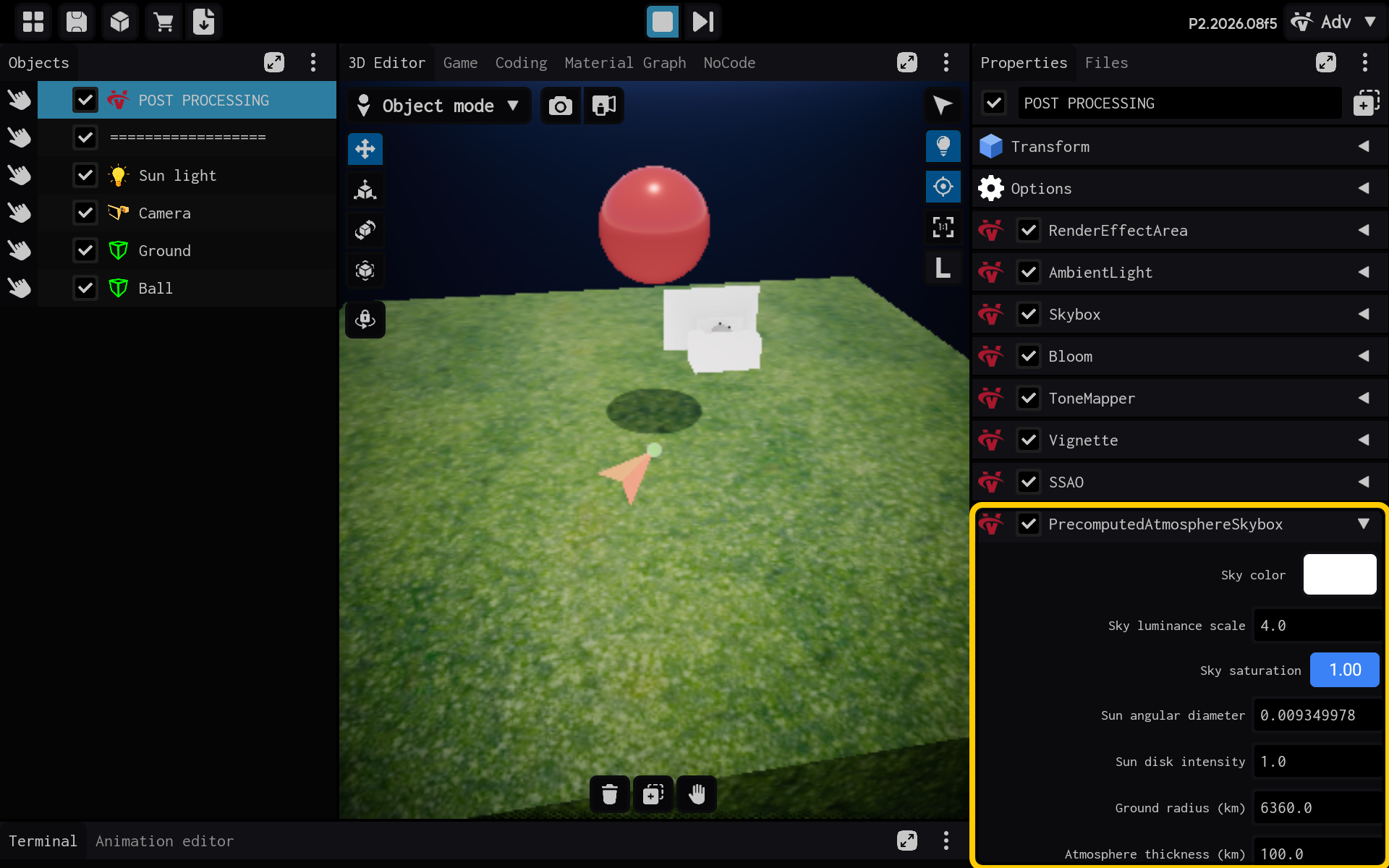Toggle Ball object checkbox

coord(85,288)
